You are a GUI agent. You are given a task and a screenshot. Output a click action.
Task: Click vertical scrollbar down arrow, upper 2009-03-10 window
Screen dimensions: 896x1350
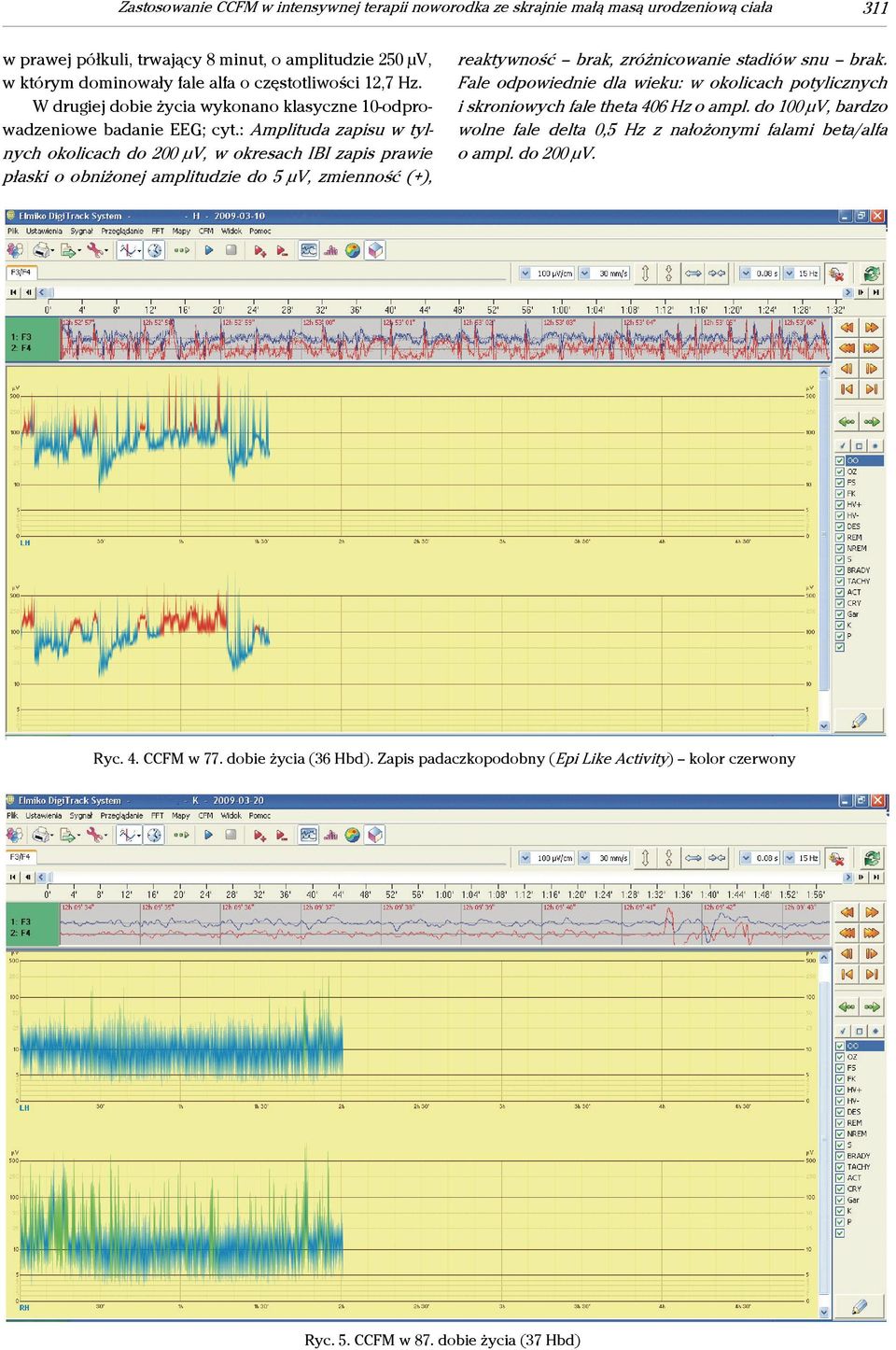click(824, 725)
